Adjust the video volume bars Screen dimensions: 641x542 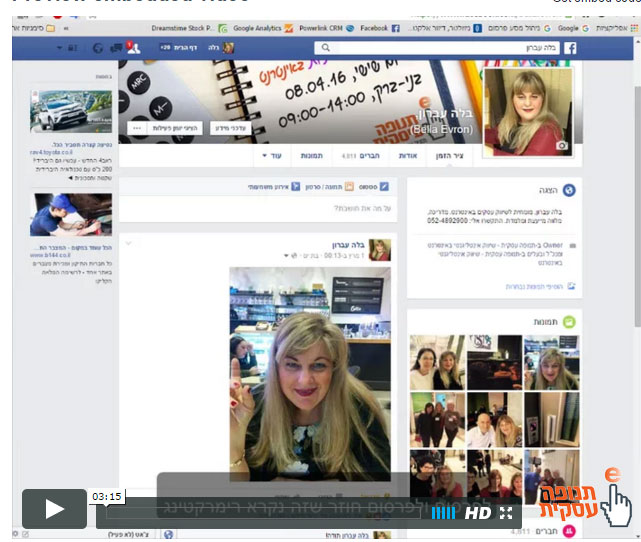pyautogui.click(x=443, y=513)
